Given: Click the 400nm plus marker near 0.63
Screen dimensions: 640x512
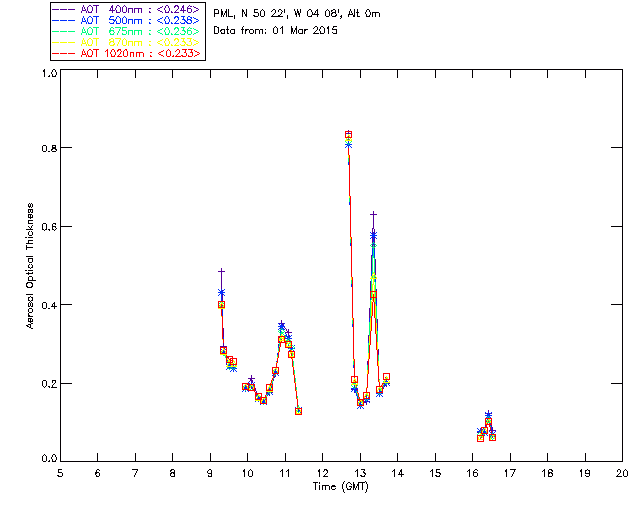Looking at the screenshot, I should tap(373, 214).
